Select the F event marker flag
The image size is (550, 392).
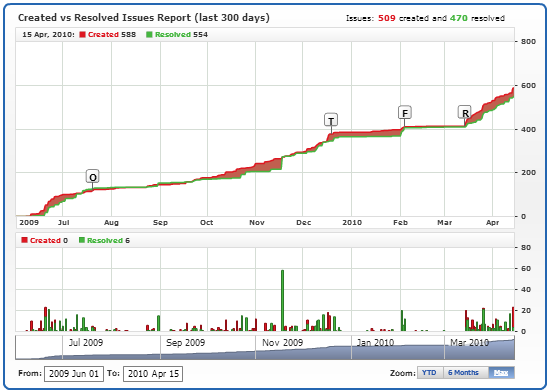pos(405,113)
